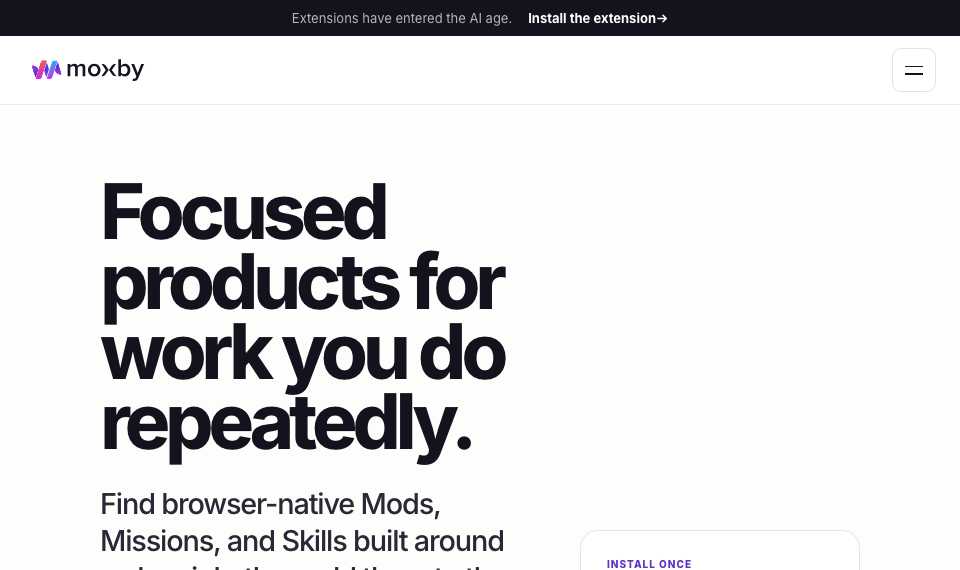Viewport: 960px width, 570px height.
Task: Click the work you do headline line
Action: 303,355
